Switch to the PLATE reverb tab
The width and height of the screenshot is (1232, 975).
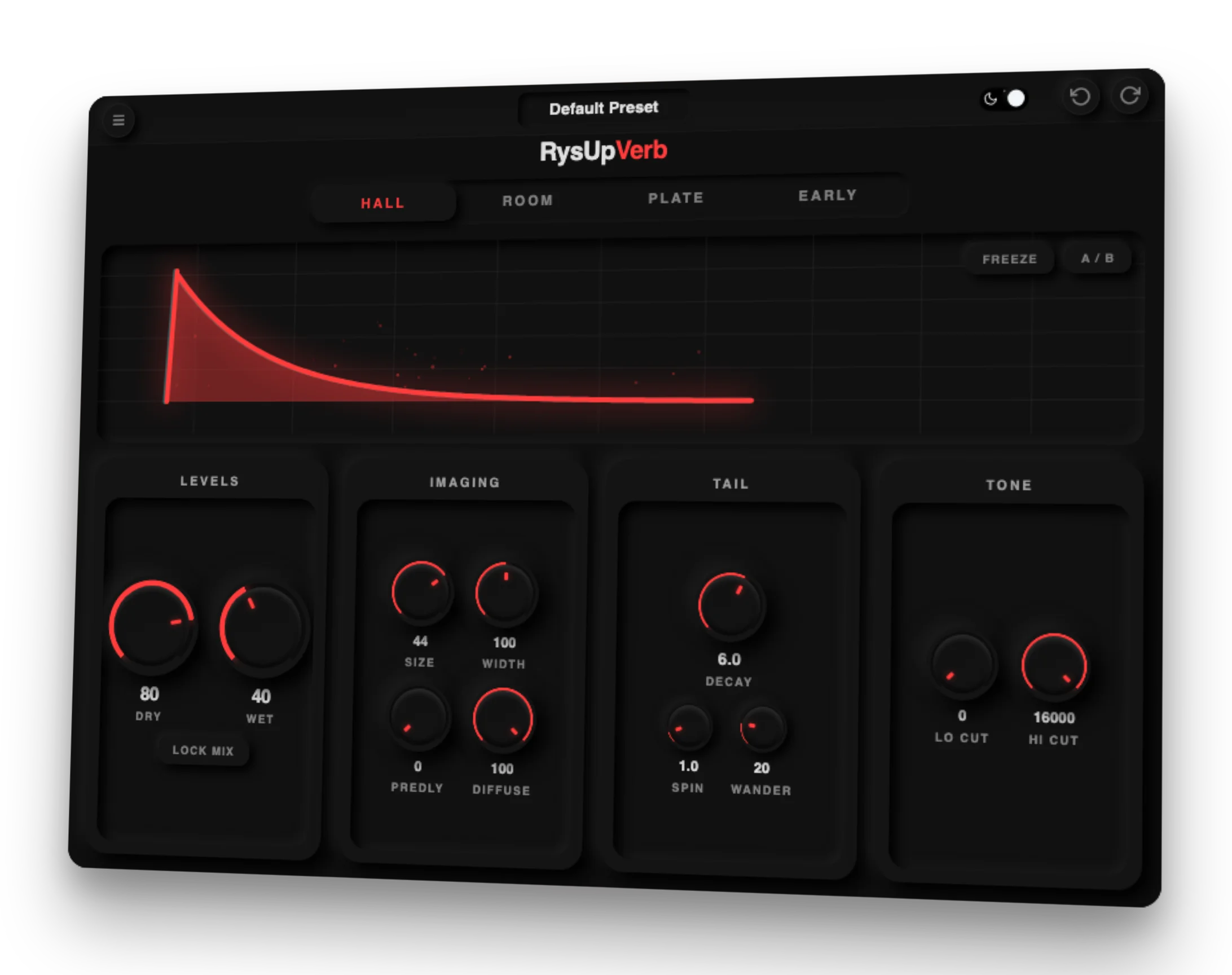(x=676, y=198)
